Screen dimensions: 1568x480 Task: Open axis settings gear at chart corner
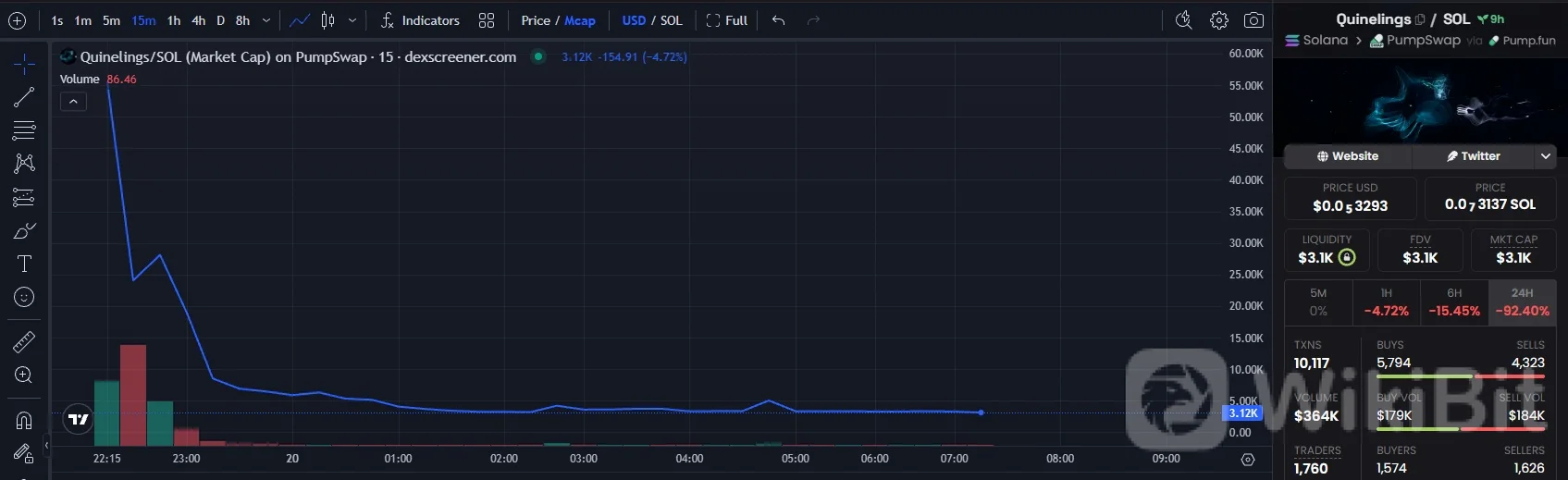1248,460
